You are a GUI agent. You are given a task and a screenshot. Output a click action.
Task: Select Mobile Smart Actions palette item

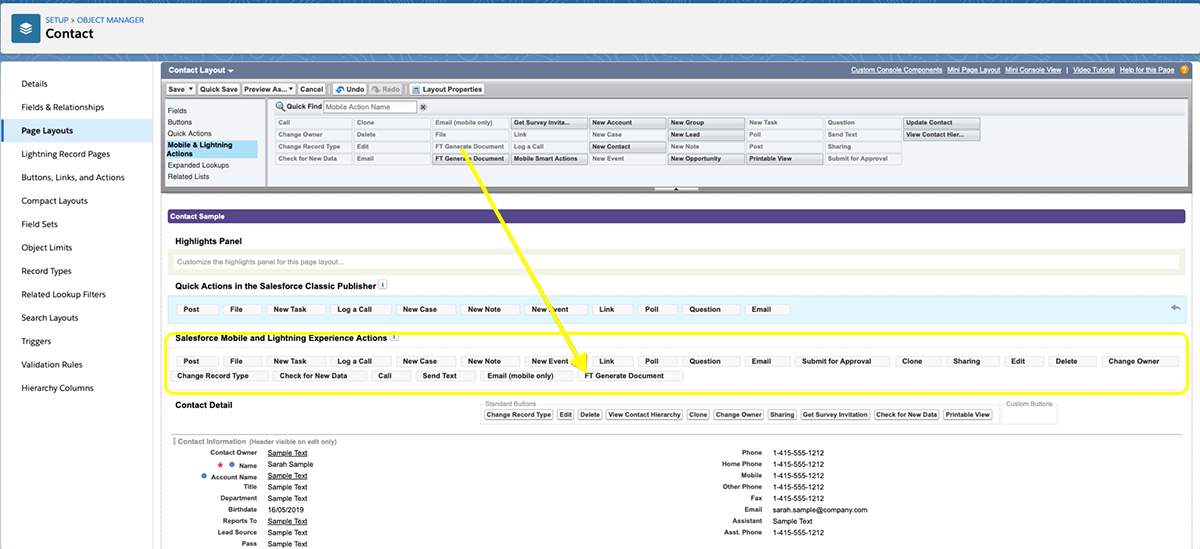click(548, 159)
